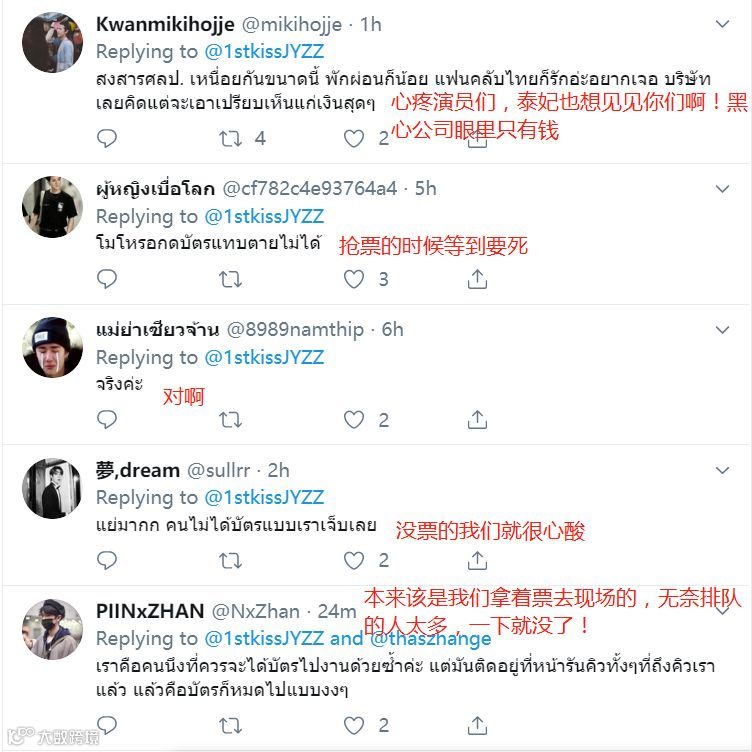Open the more menu chevron on Kwanmikihojje's tweet

point(722,24)
